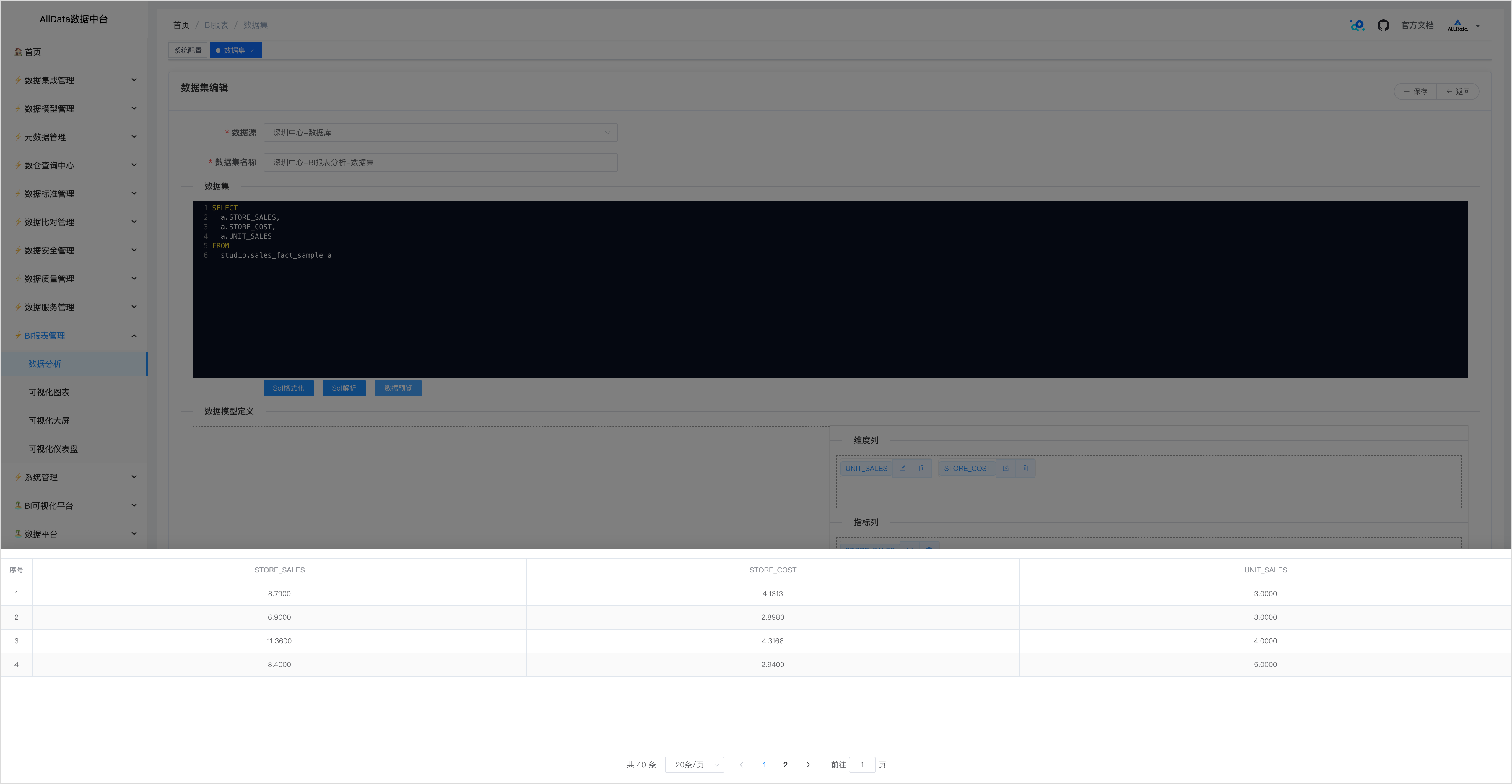Viewport: 1512px width, 784px height.
Task: Open the 数据源 dropdown
Action: point(440,133)
